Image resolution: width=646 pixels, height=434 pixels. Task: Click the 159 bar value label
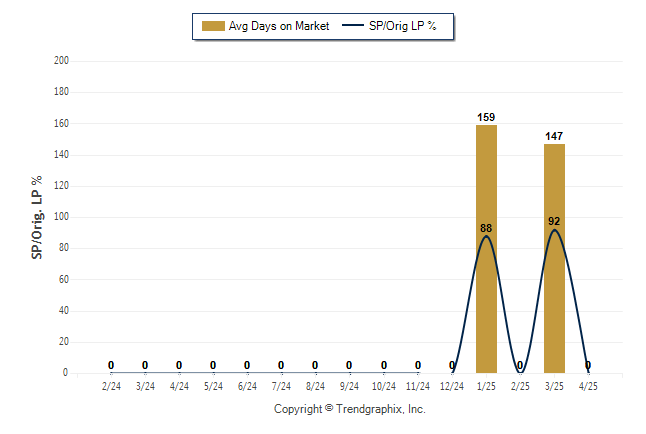[x=486, y=117]
